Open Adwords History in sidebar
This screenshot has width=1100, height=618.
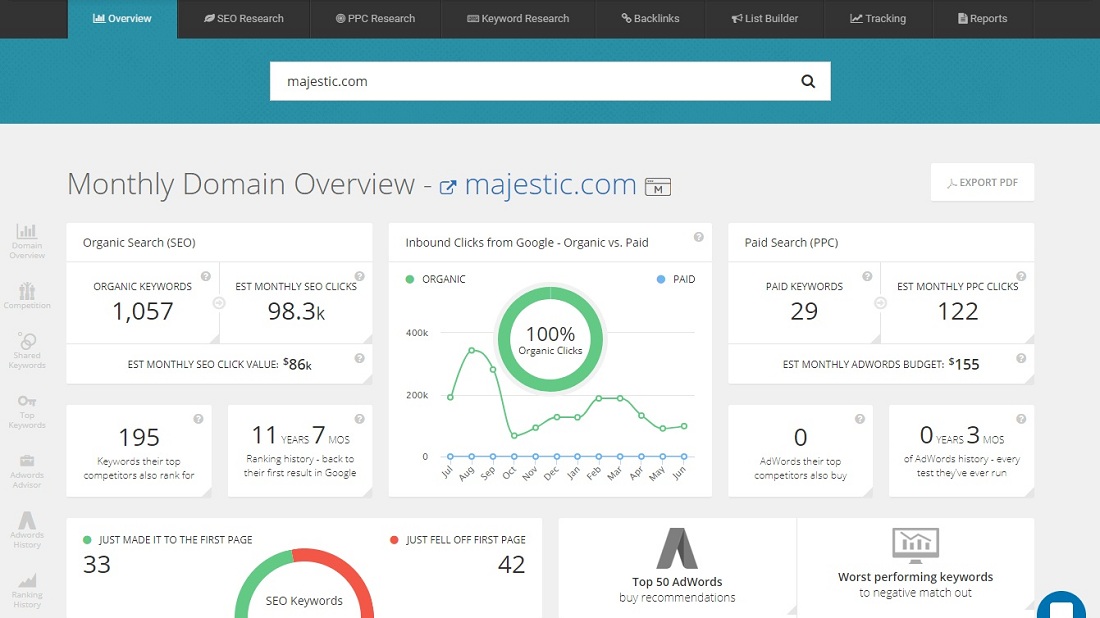click(x=27, y=530)
